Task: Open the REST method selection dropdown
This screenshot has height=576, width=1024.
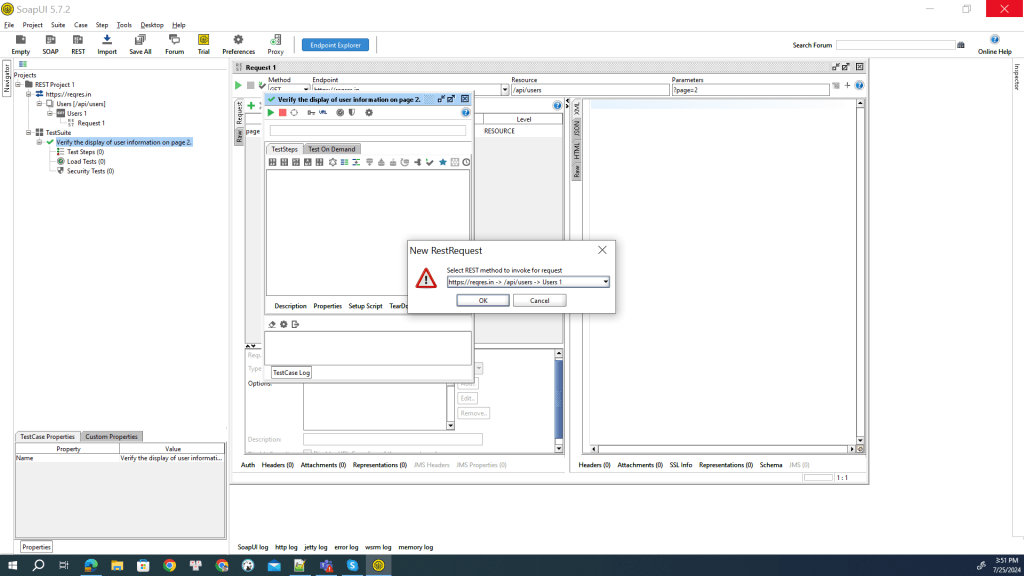Action: (x=605, y=282)
